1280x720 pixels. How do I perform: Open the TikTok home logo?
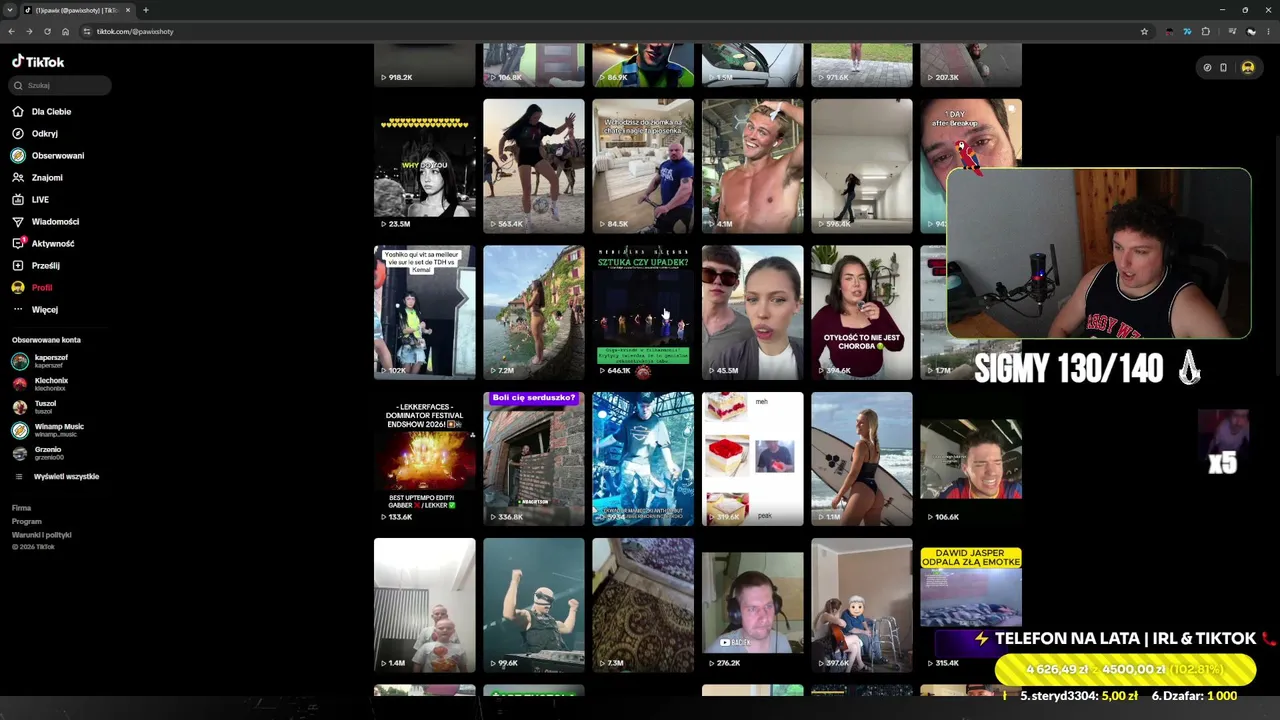38,61
